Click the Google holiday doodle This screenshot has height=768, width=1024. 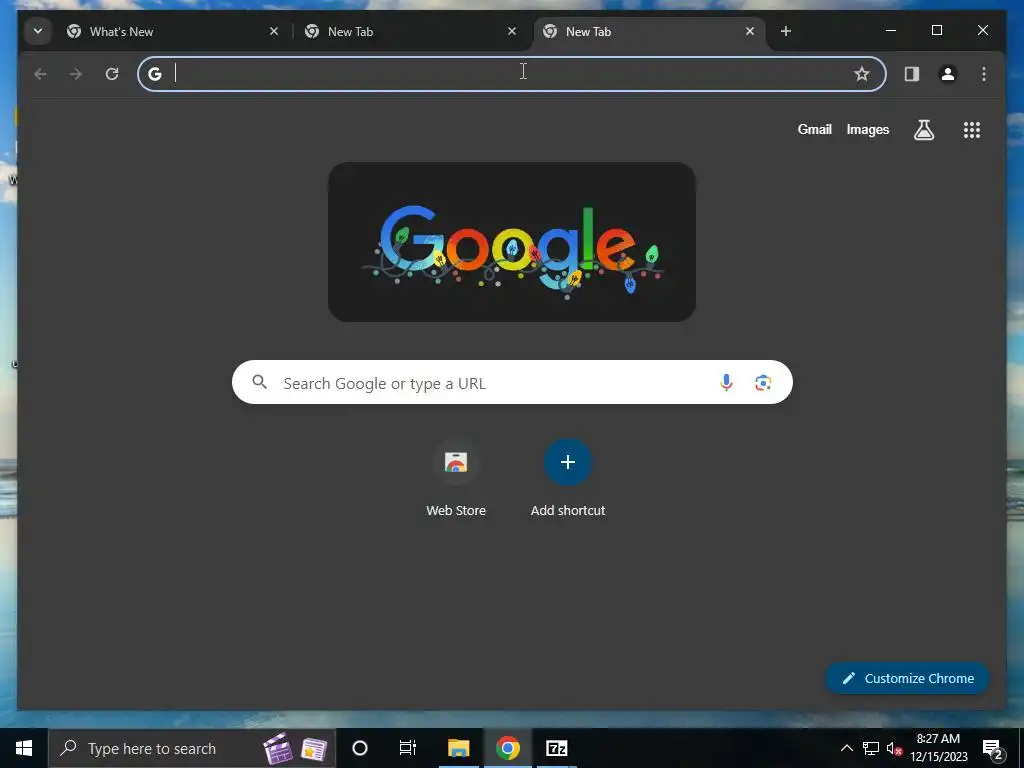click(511, 242)
